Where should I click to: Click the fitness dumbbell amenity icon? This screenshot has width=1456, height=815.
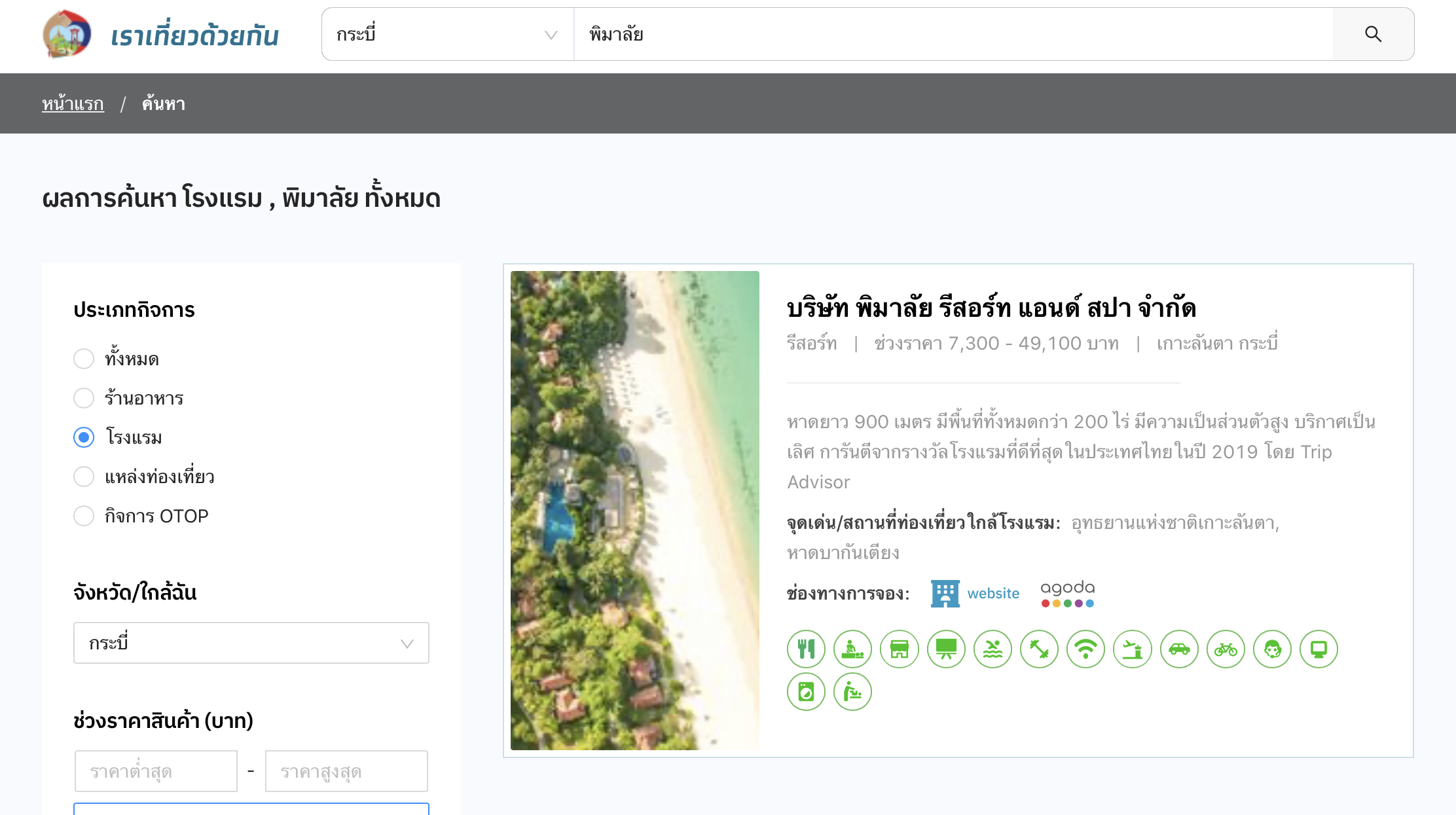(x=1039, y=649)
